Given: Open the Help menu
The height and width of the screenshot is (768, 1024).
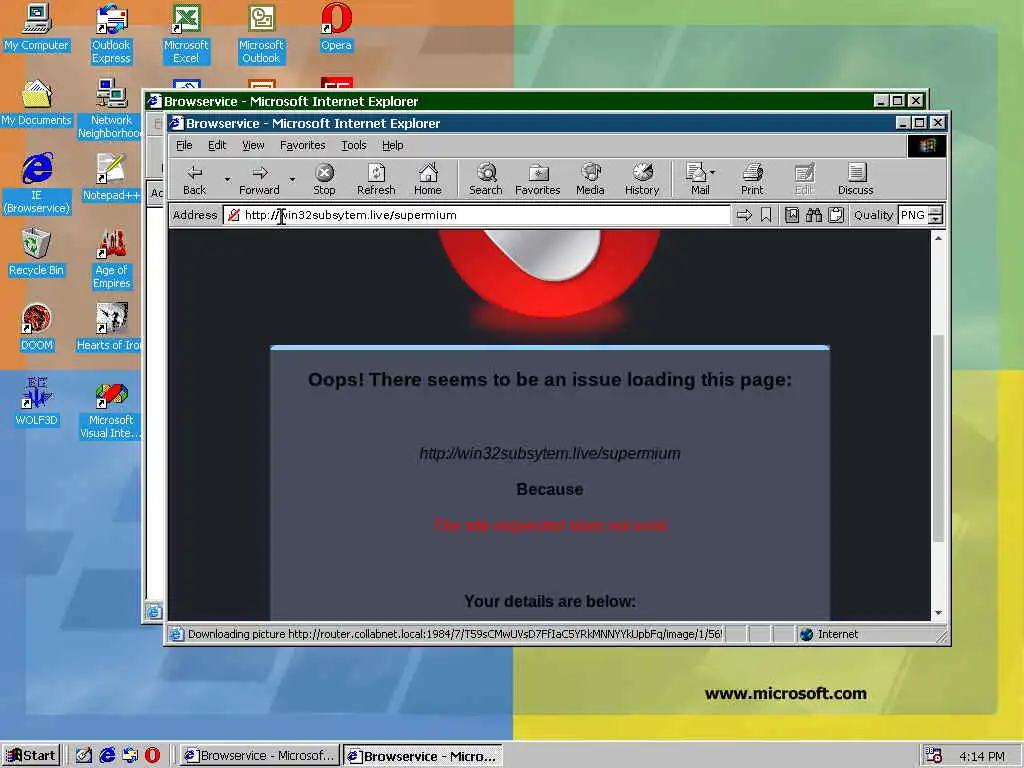Looking at the screenshot, I should pyautogui.click(x=392, y=145).
